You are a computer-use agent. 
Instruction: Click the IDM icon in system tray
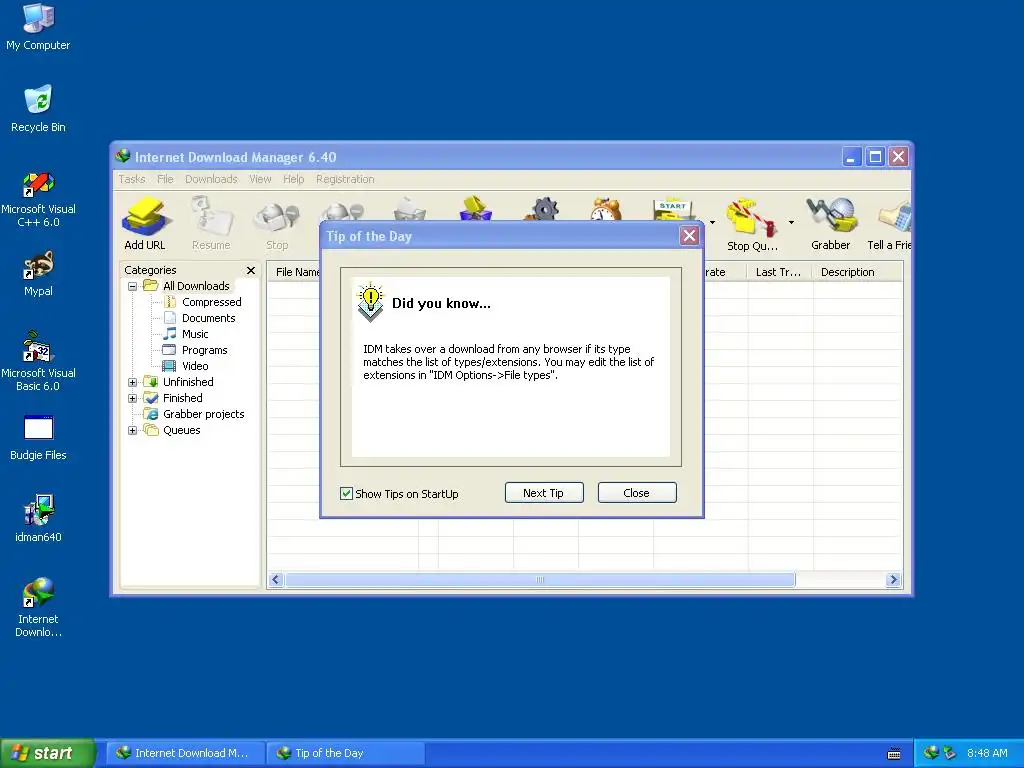(x=931, y=753)
